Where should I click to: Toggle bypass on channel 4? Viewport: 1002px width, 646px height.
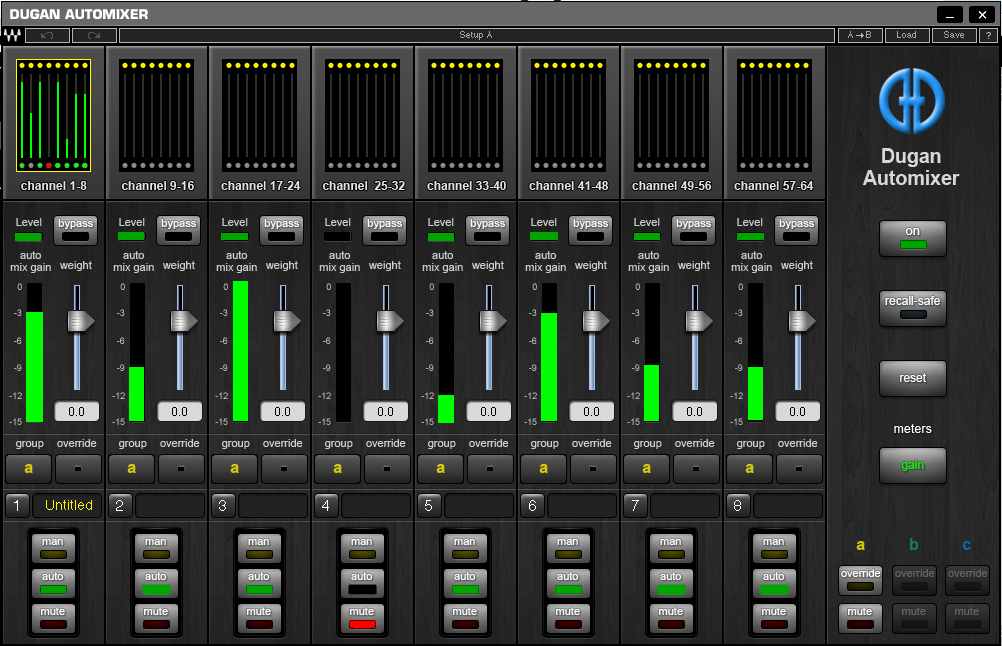[x=384, y=230]
